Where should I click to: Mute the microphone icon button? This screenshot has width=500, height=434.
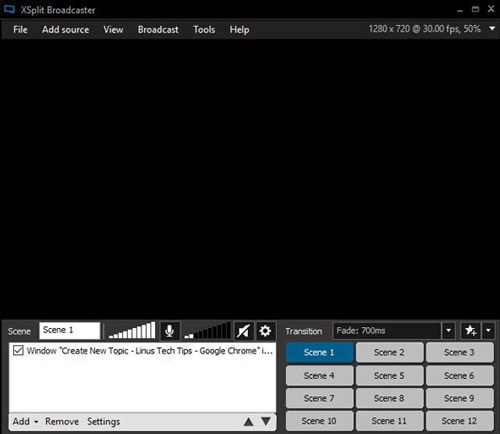click(x=170, y=331)
